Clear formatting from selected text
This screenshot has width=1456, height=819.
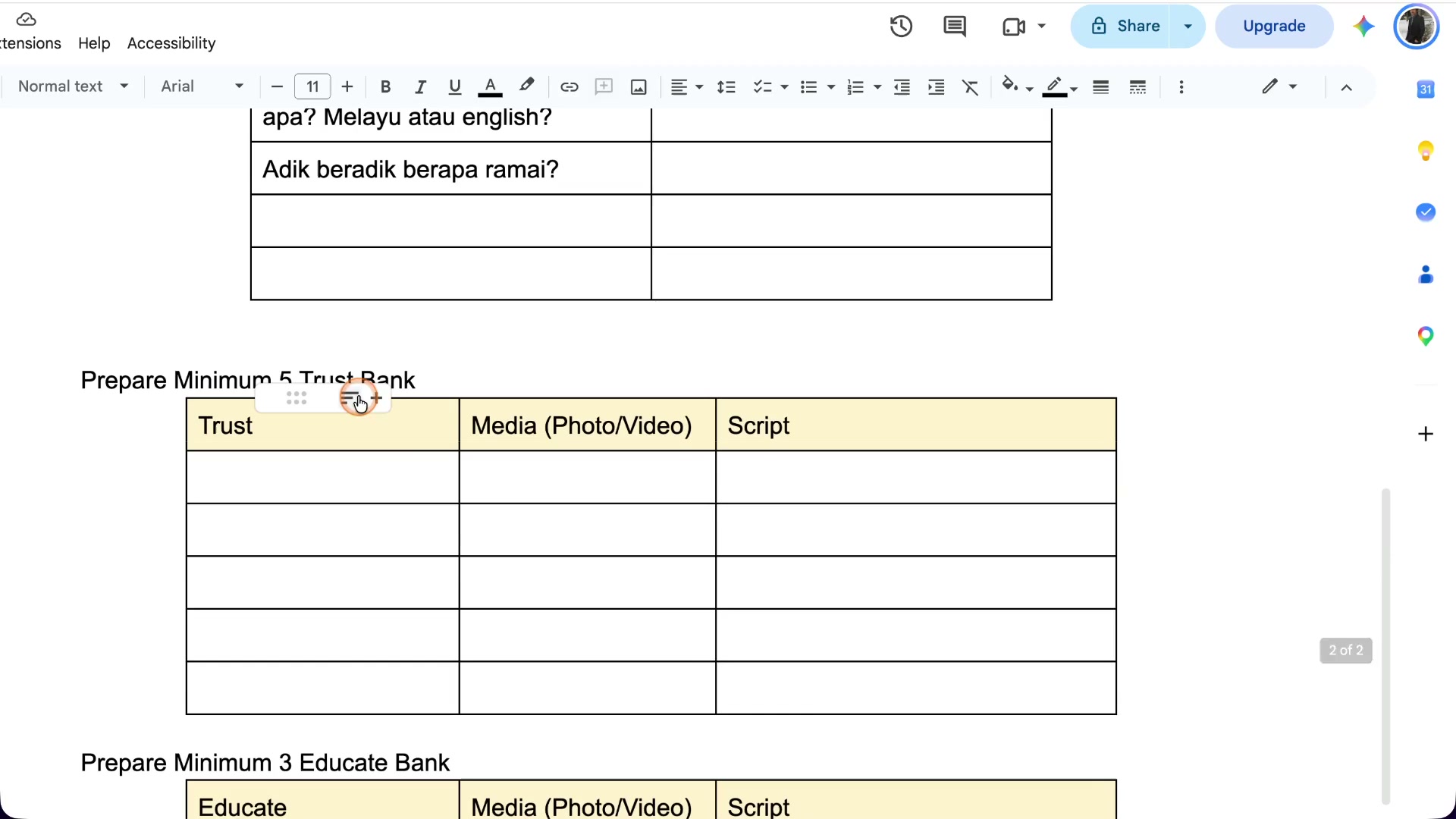tap(971, 87)
